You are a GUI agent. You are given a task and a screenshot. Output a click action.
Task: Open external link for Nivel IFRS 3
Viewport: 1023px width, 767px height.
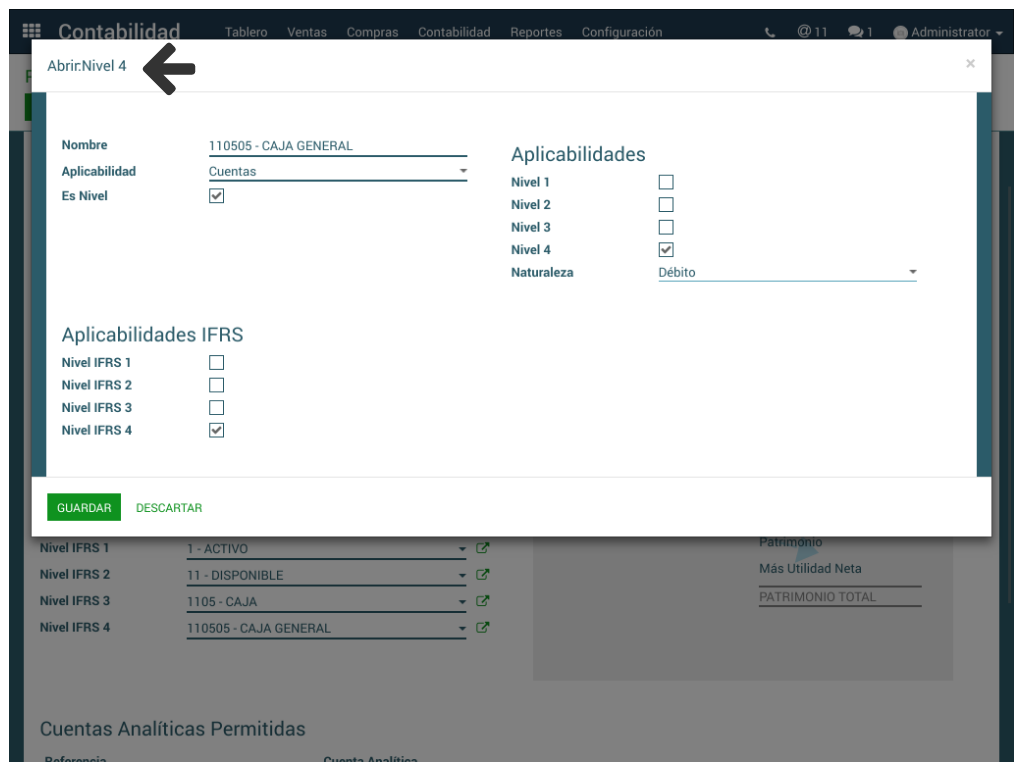(x=482, y=601)
